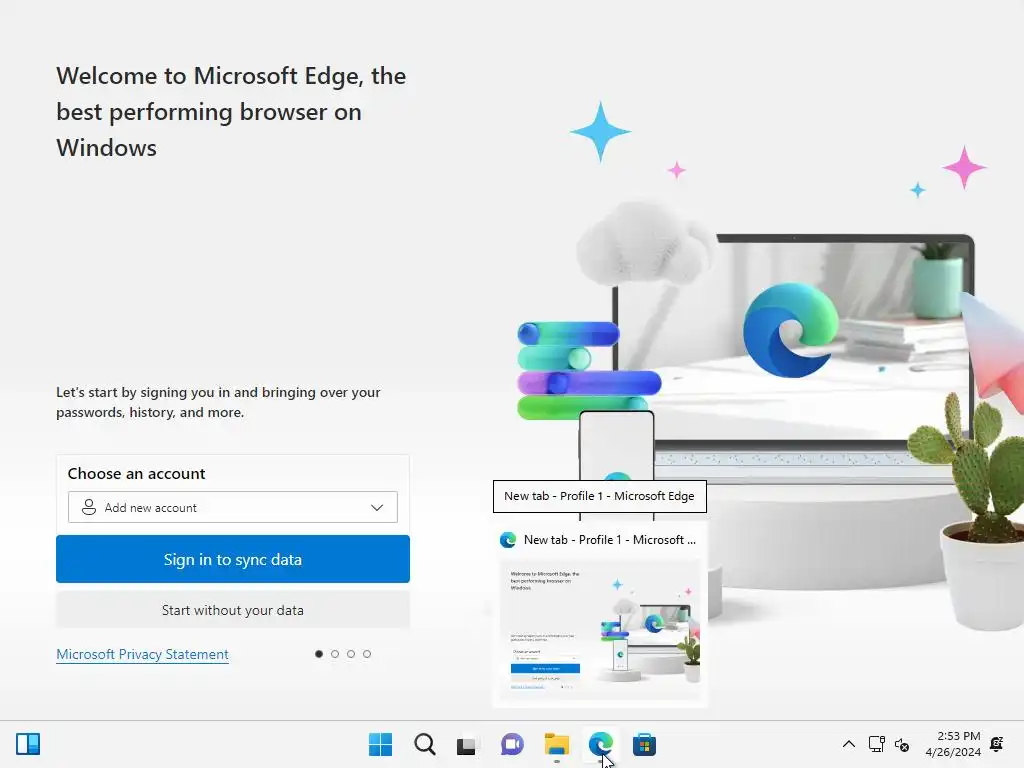1024x768 pixels.
Task: Open Task View on the taskbar
Action: (467, 744)
